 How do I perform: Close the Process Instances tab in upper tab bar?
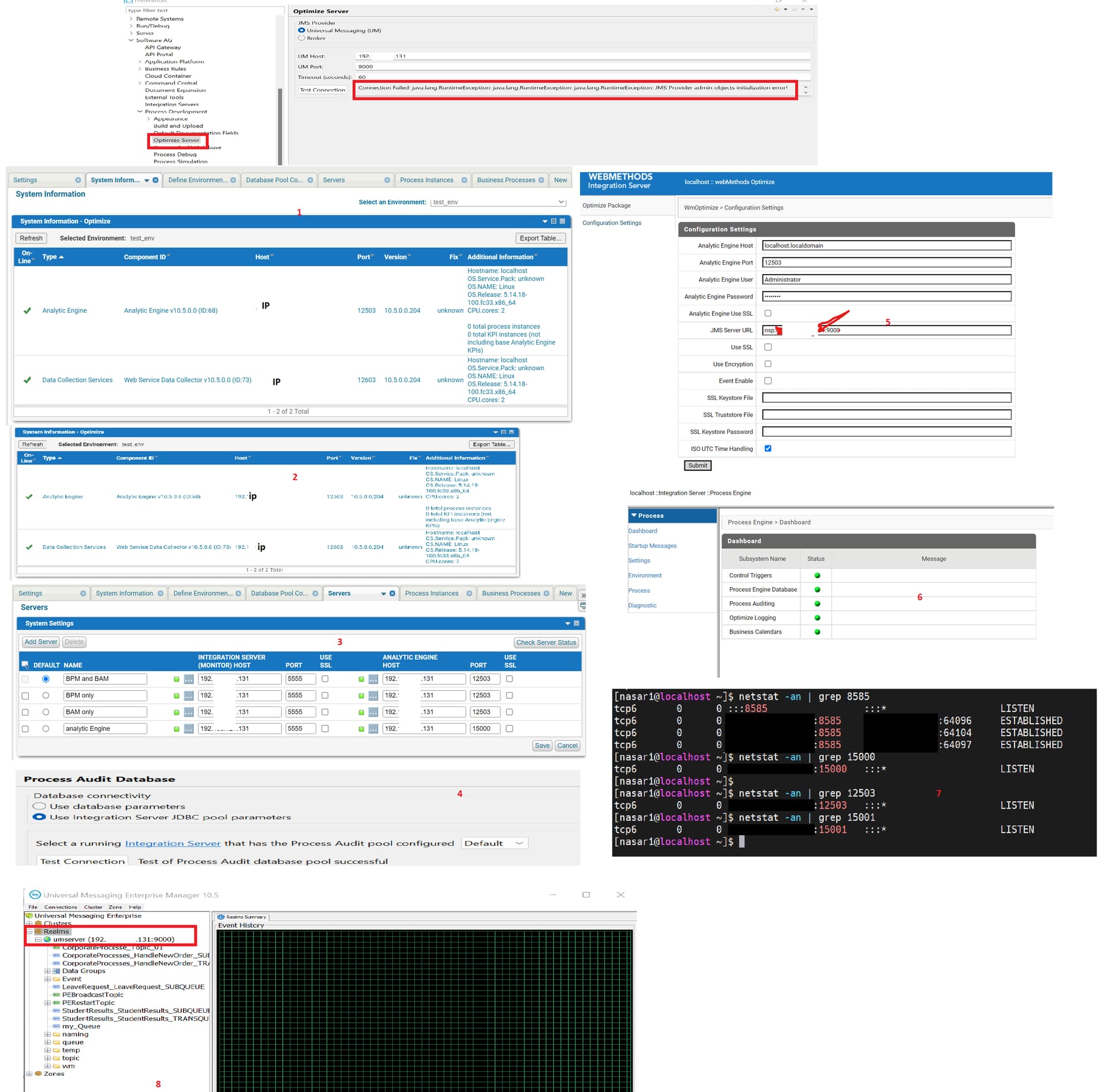click(x=464, y=181)
